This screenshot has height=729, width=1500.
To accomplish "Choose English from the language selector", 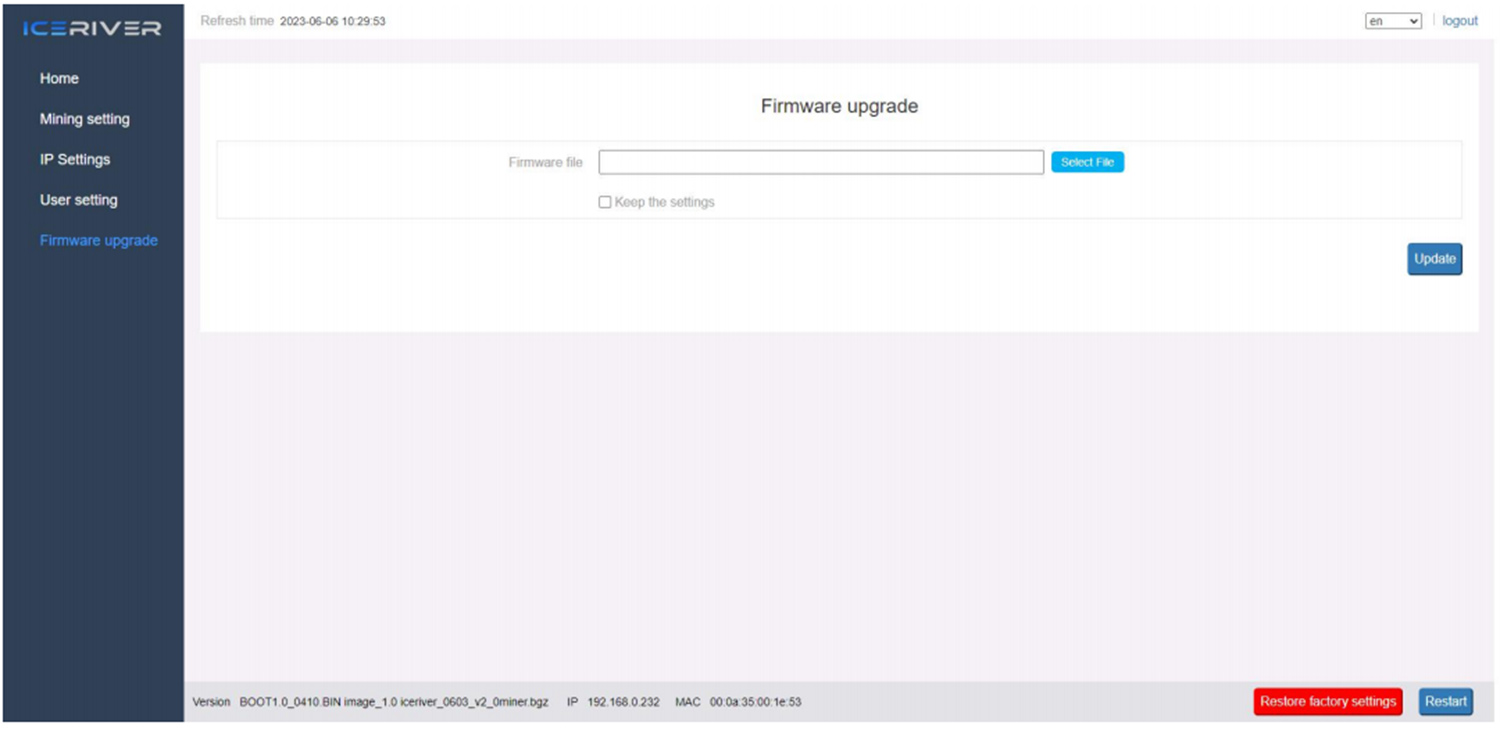I will pos(1393,20).
